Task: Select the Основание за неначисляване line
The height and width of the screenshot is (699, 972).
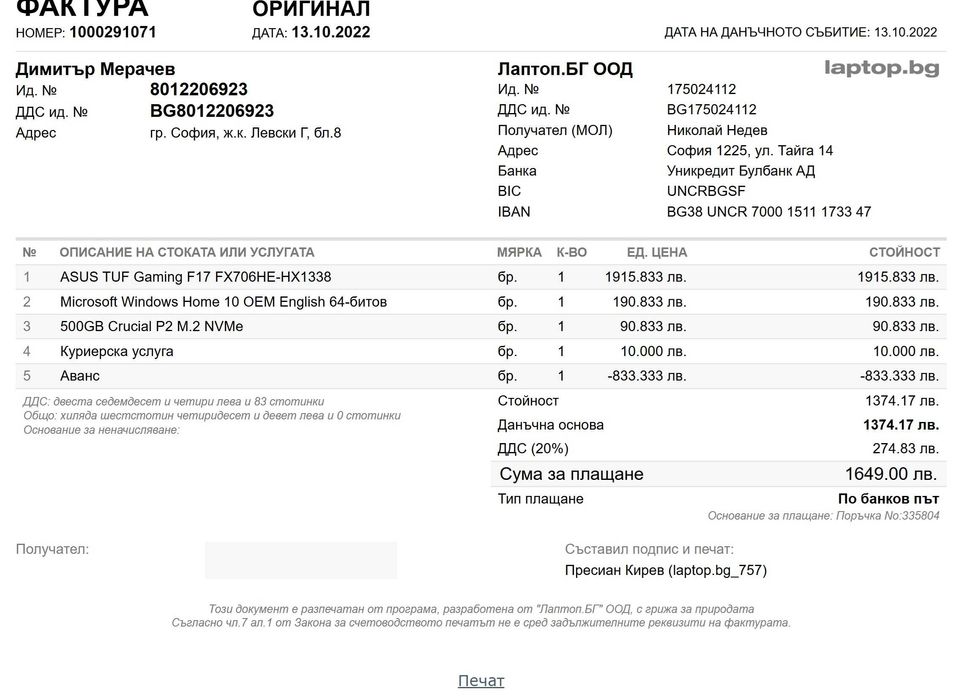Action: tap(101, 430)
